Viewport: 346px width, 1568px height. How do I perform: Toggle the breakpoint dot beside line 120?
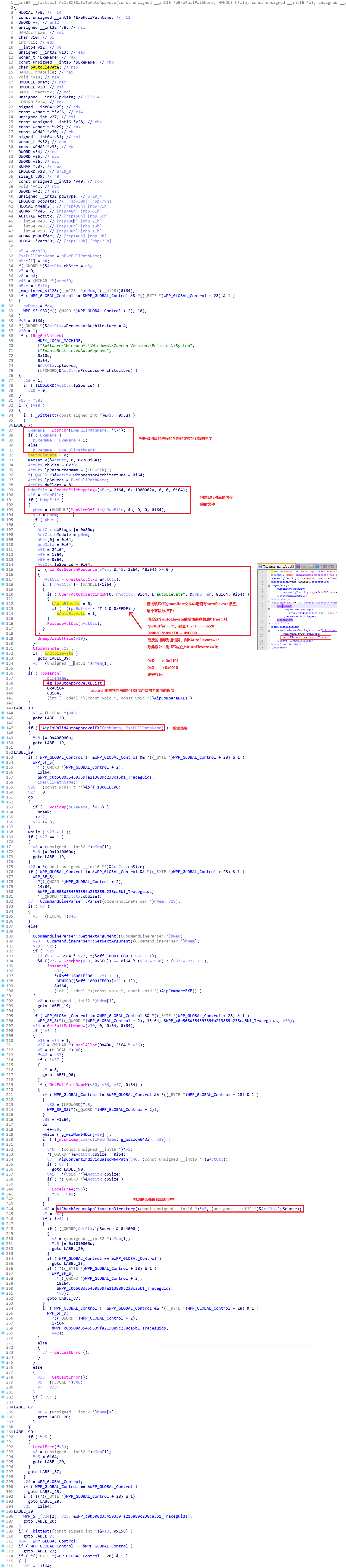point(3,594)
